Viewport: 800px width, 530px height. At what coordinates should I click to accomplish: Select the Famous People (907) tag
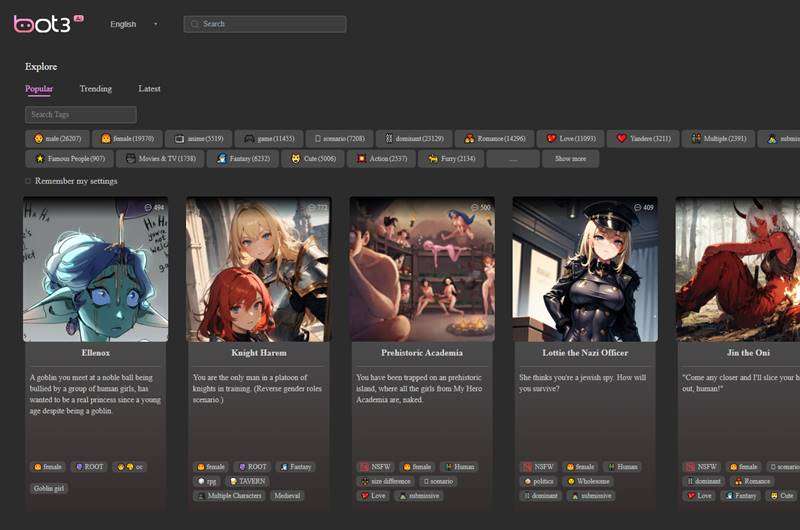click(69, 159)
